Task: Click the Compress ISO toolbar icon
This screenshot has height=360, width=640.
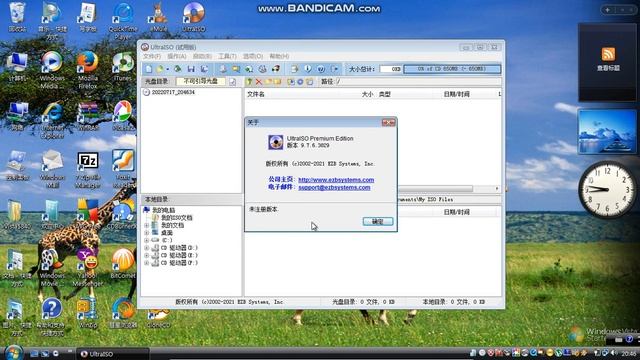Action: tap(236, 69)
